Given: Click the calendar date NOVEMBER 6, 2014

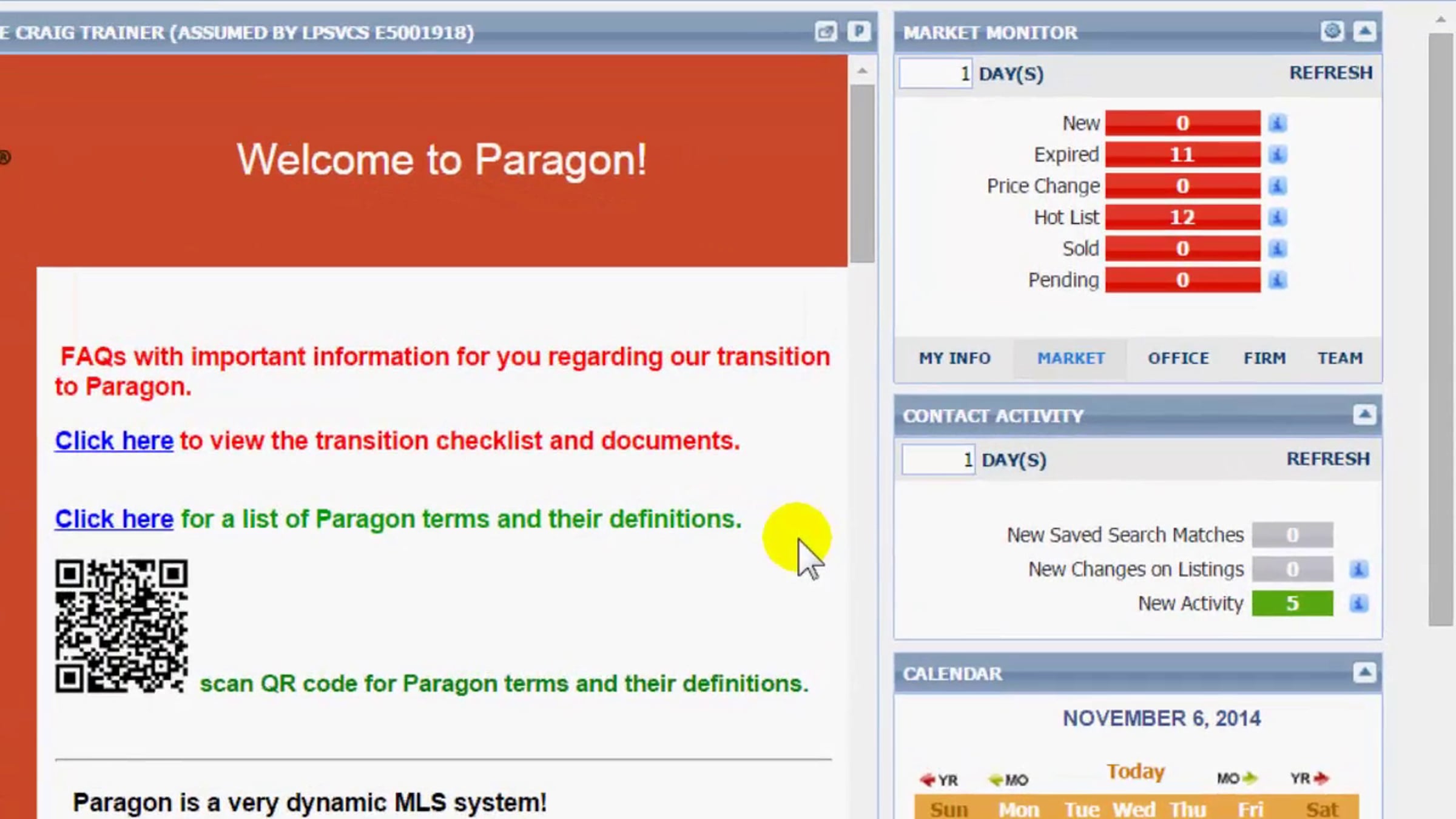Looking at the screenshot, I should 1162,719.
